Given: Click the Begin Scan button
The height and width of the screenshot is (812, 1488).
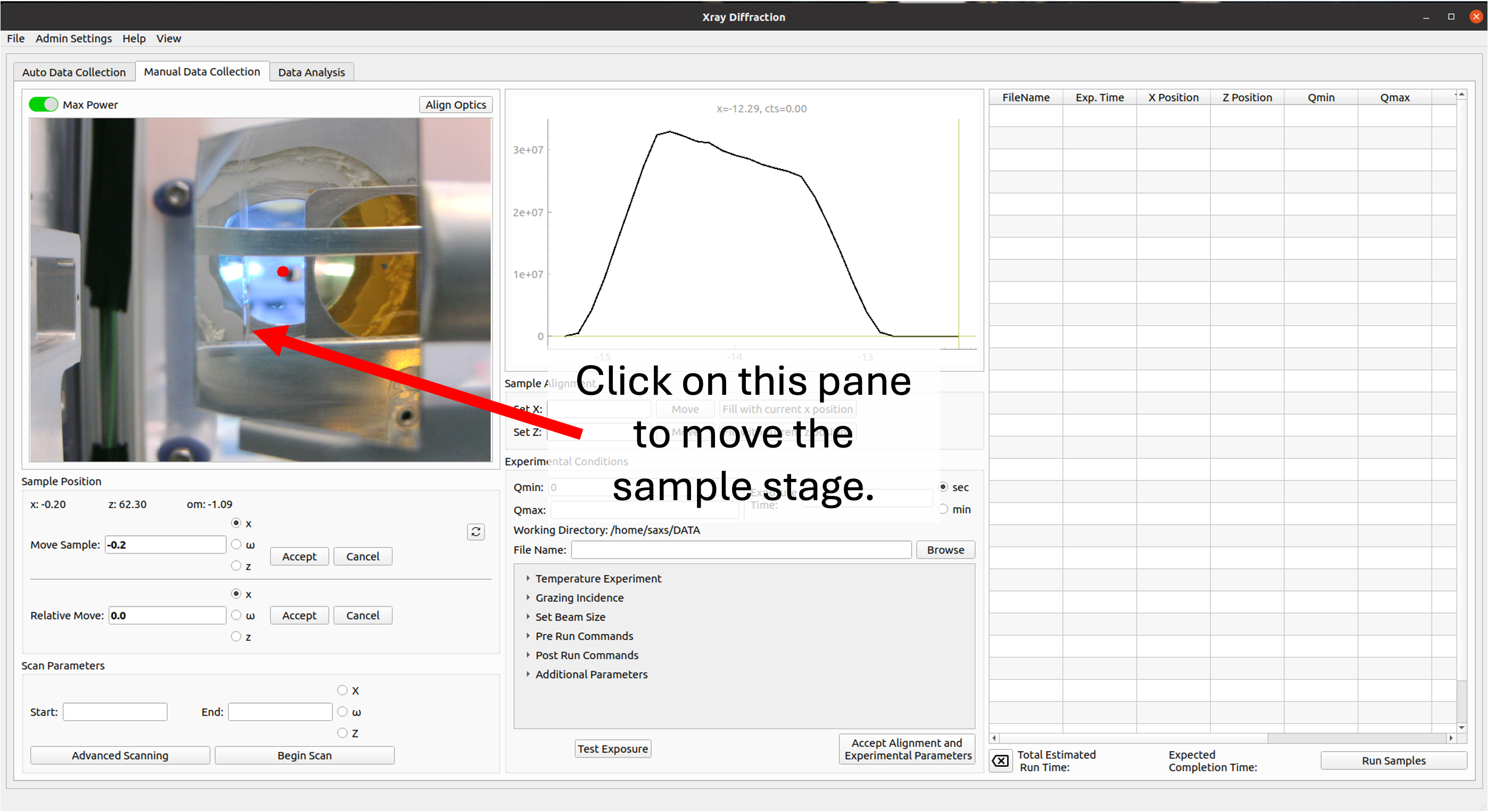Looking at the screenshot, I should pos(305,755).
